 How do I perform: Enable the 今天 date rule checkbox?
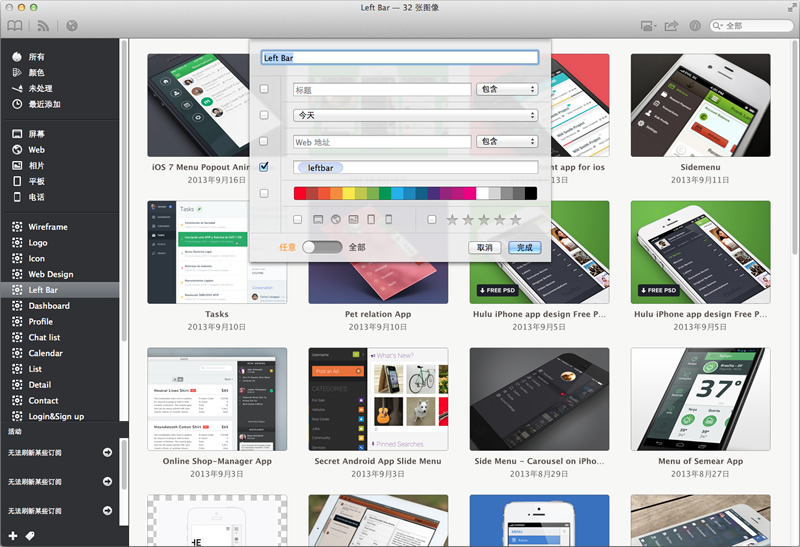click(x=264, y=115)
